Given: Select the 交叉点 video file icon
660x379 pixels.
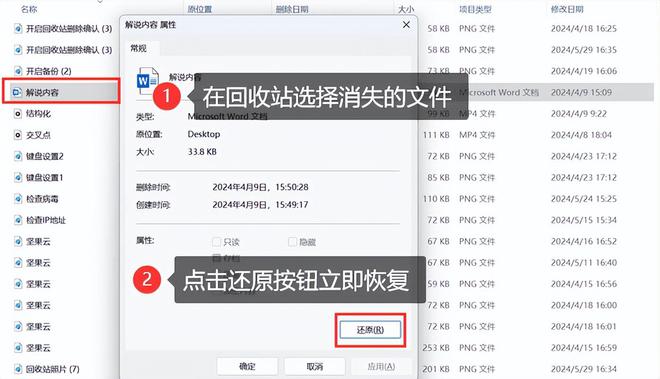Looking at the screenshot, I should pyautogui.click(x=18, y=135).
